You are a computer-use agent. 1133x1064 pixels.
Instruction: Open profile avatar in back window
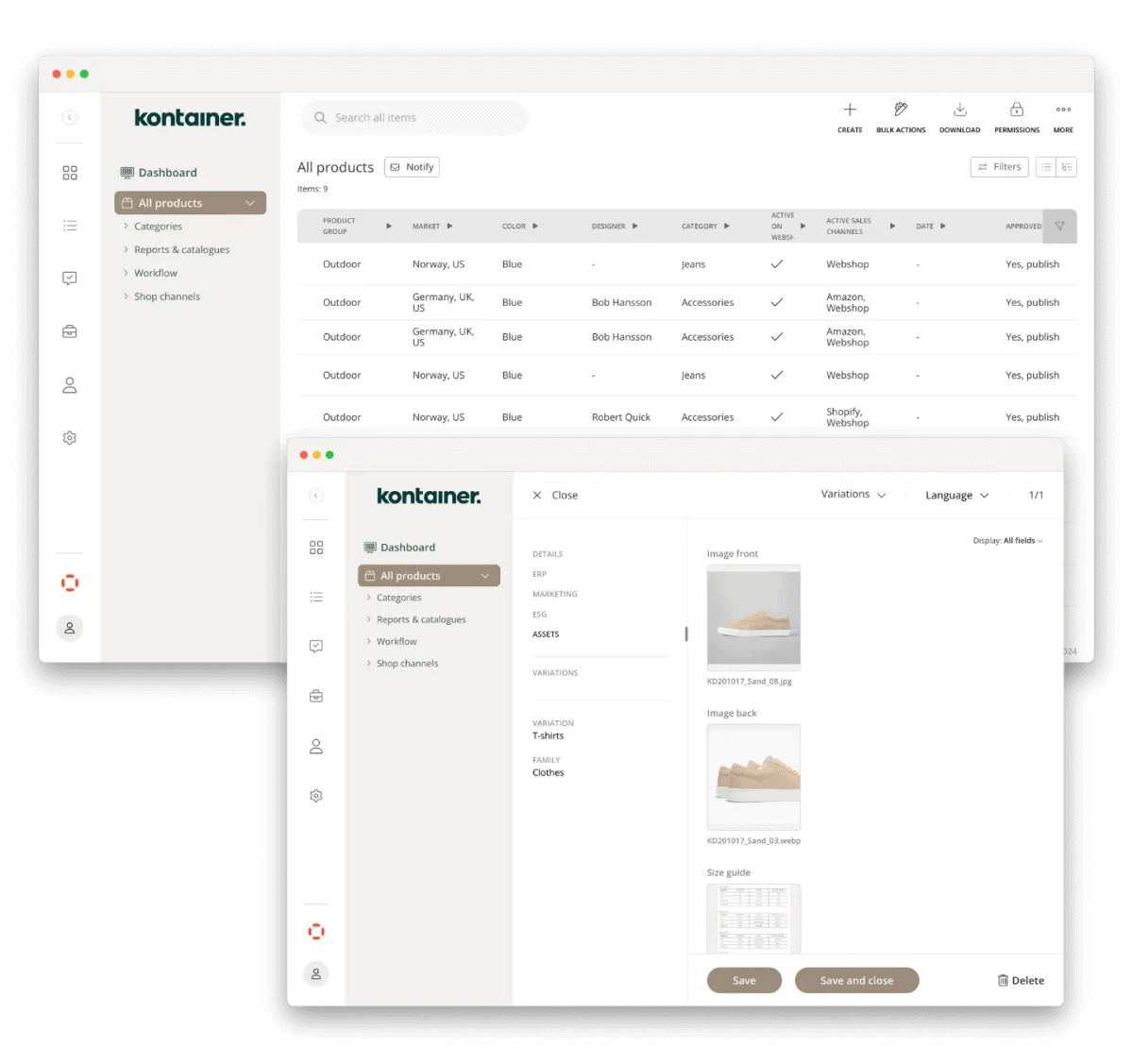coord(70,628)
